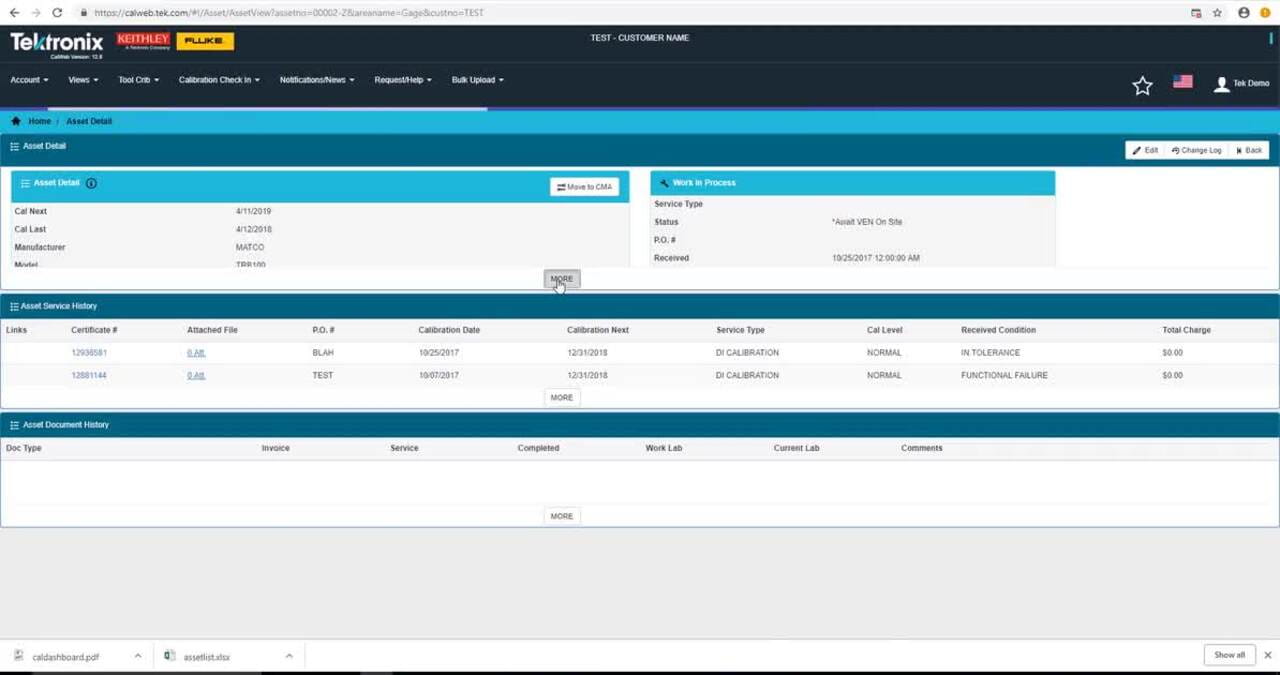1280x675 pixels.
Task: Open certificate 12936581 link
Action: (x=89, y=353)
